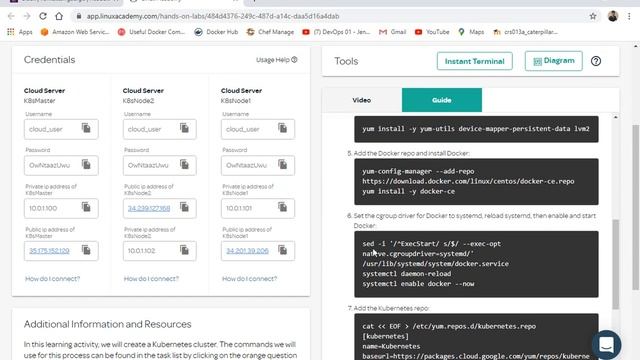Open the lab Diagram
This screenshot has height=360, width=640.
(x=553, y=61)
